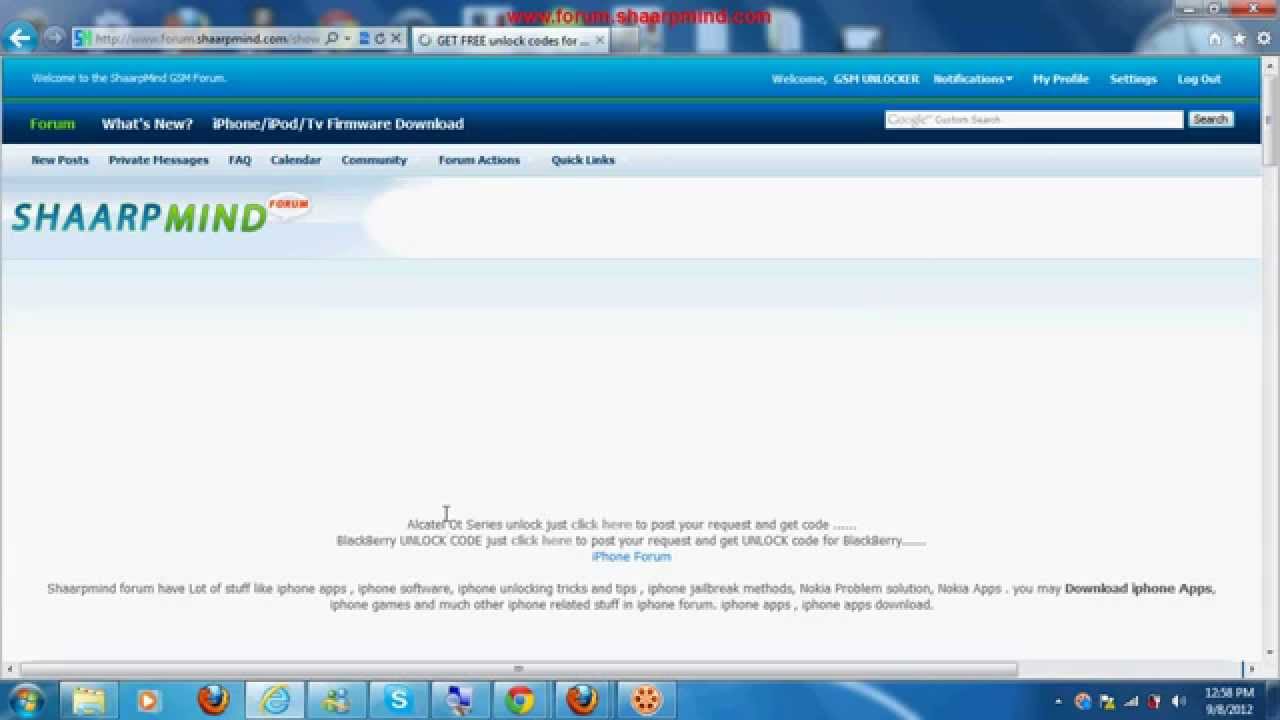This screenshot has width=1280, height=720.
Task: Select the Forum navigation tab
Action: pos(52,124)
